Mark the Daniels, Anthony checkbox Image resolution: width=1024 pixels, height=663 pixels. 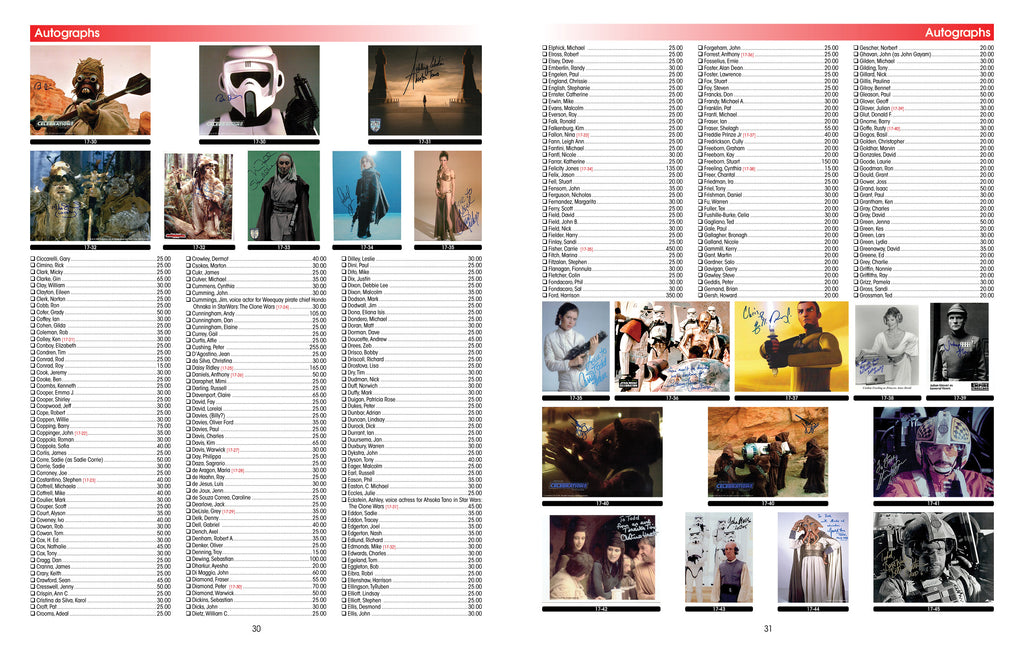[x=189, y=374]
